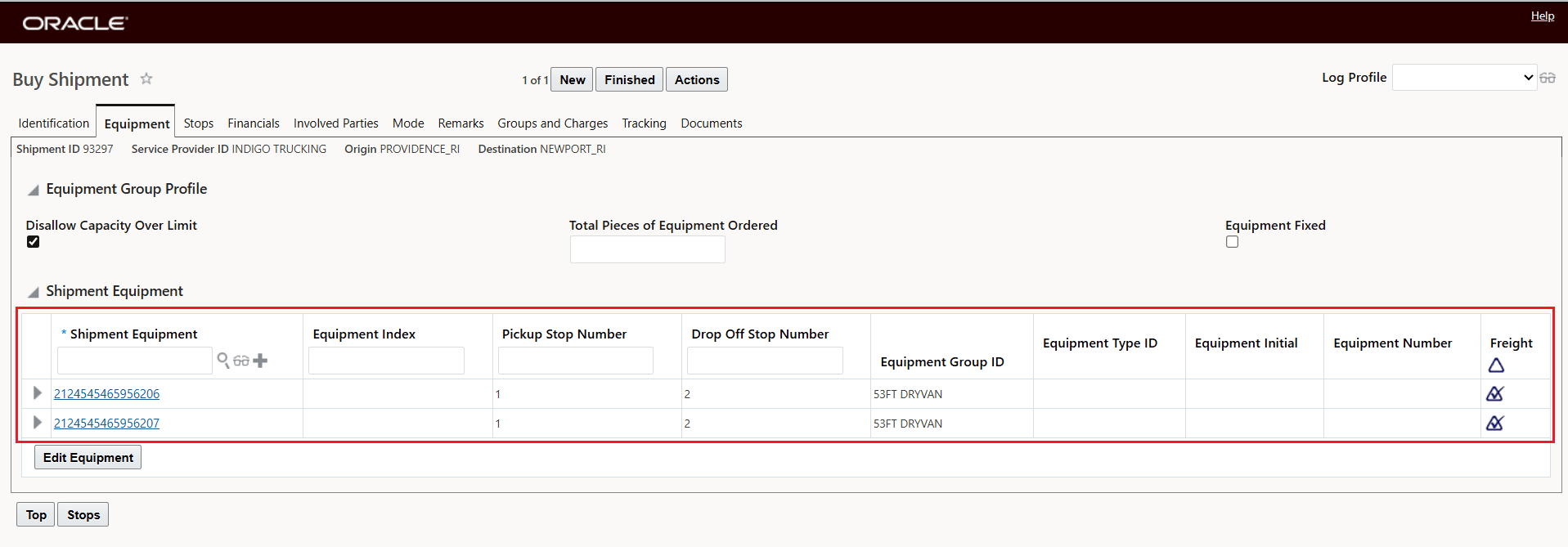This screenshot has height=547, width=1568.
Task: Check the Equipment Fixed checkbox
Action: pyautogui.click(x=1232, y=241)
